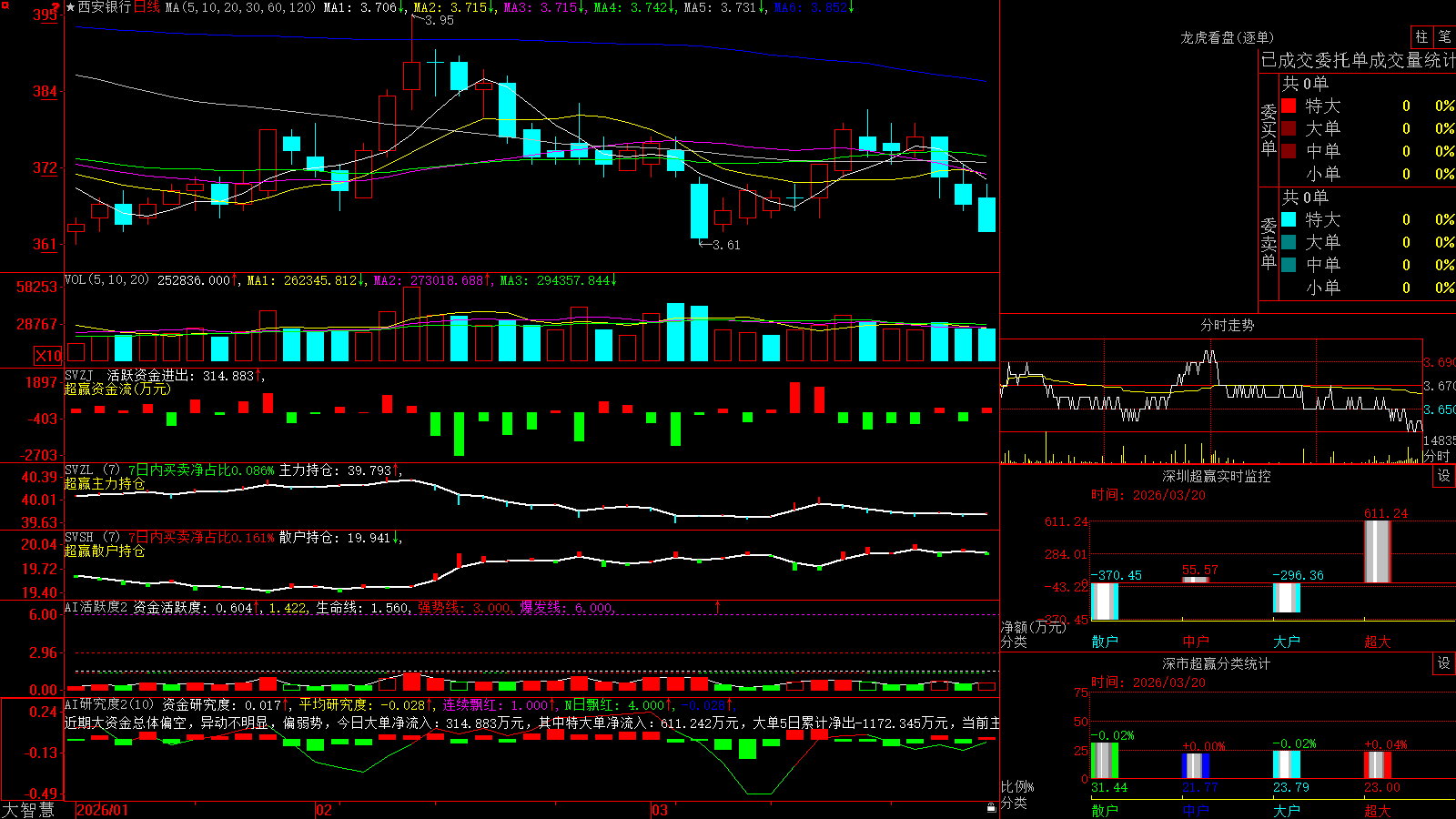
Task: Click the 超赢主力持仓 yellow label
Action: click(105, 483)
